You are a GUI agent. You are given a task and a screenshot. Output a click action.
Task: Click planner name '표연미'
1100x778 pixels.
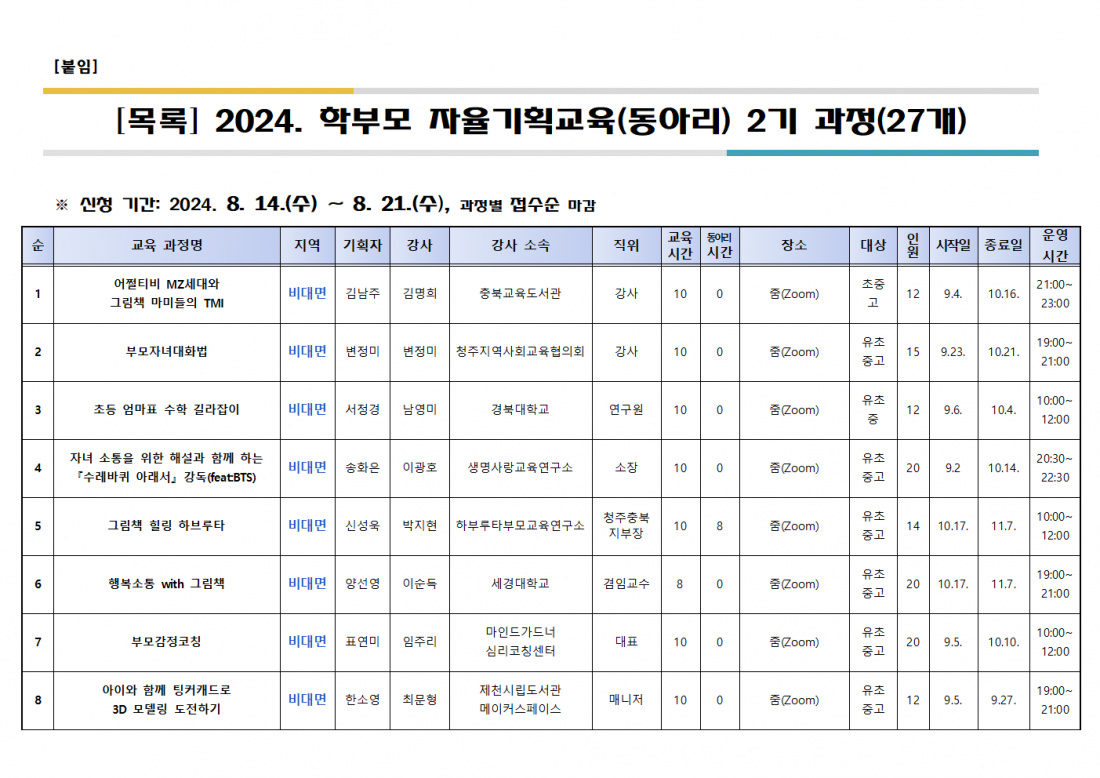pyautogui.click(x=363, y=642)
